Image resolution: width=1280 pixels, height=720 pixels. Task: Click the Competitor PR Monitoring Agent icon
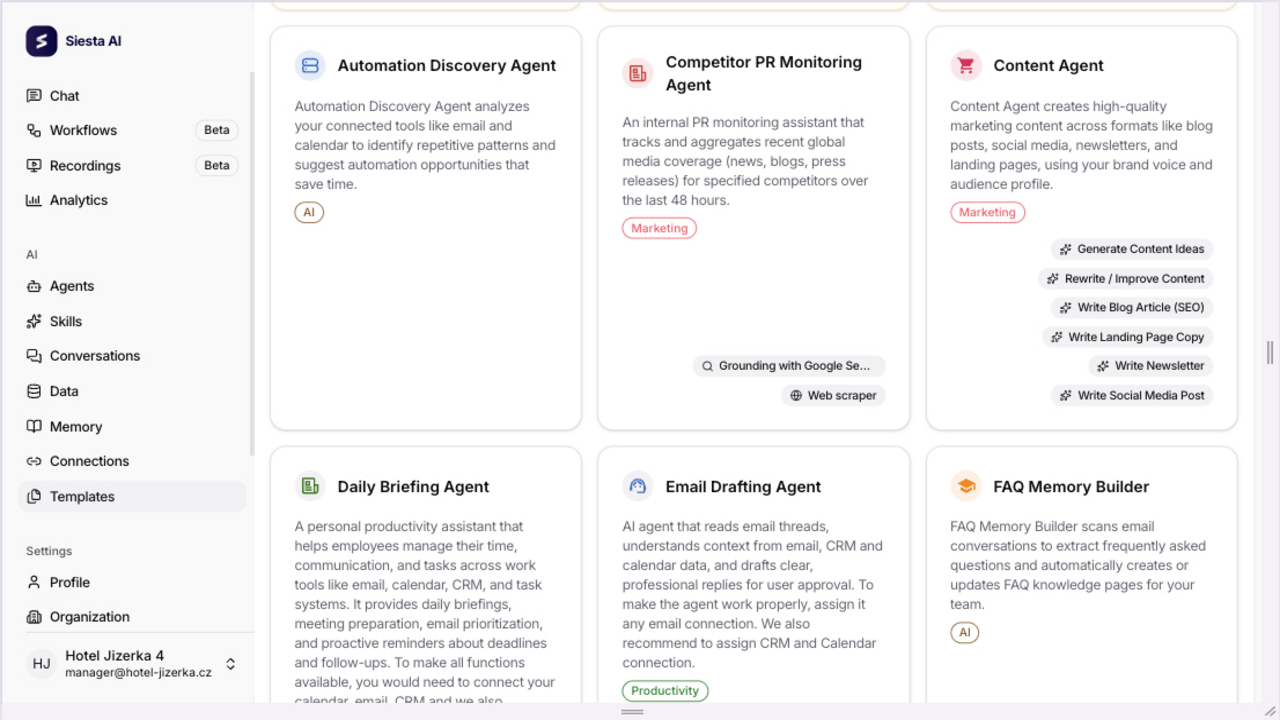[x=638, y=73]
